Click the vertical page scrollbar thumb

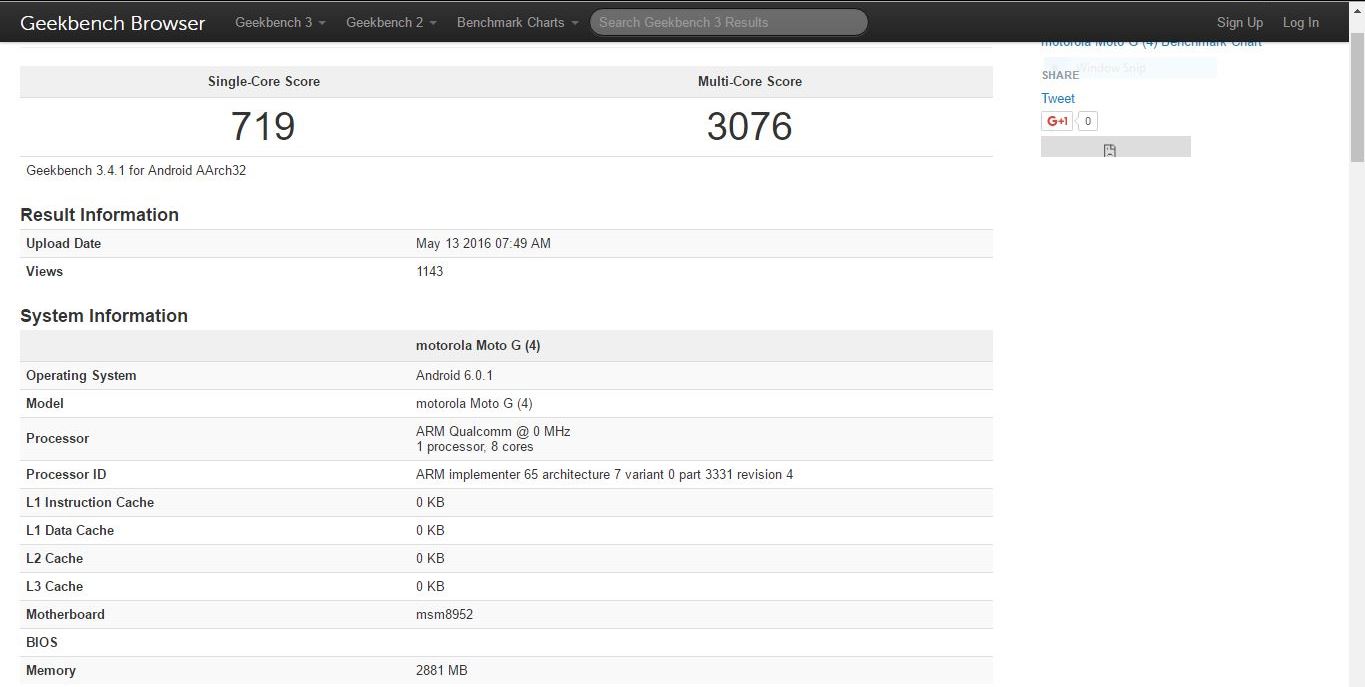click(1356, 95)
